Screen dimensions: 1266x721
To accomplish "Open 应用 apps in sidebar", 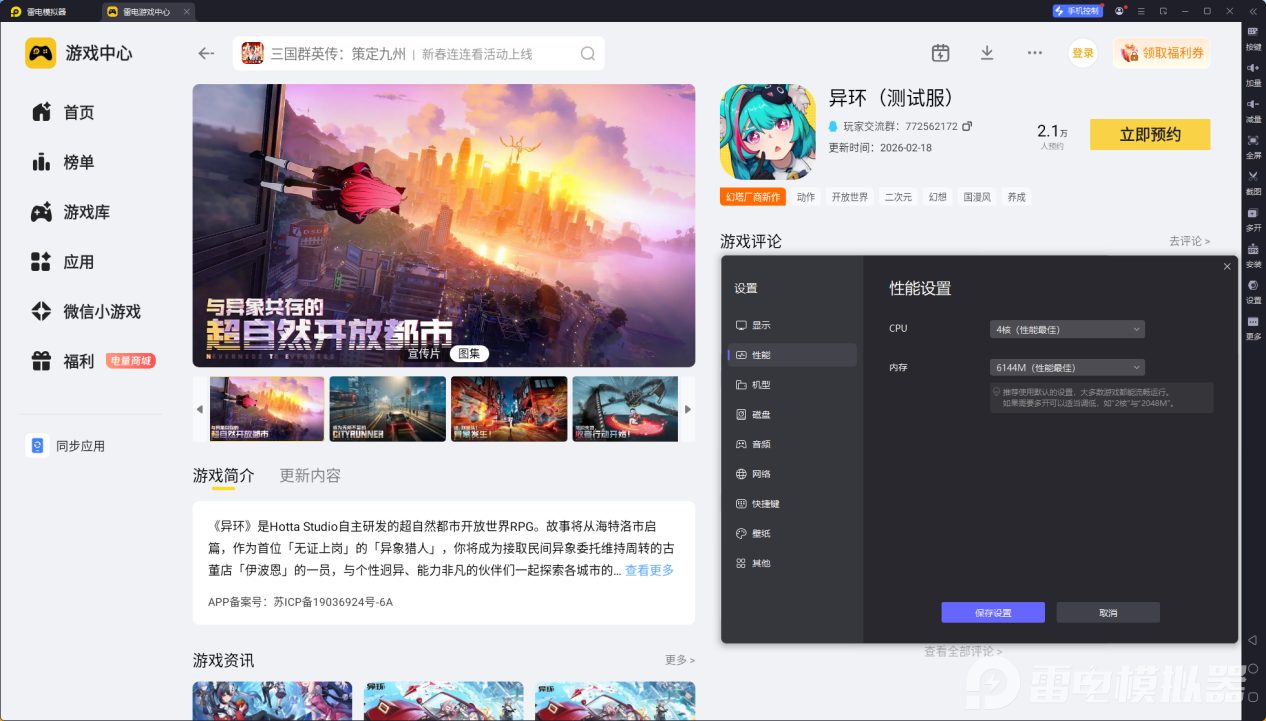I will 64,262.
